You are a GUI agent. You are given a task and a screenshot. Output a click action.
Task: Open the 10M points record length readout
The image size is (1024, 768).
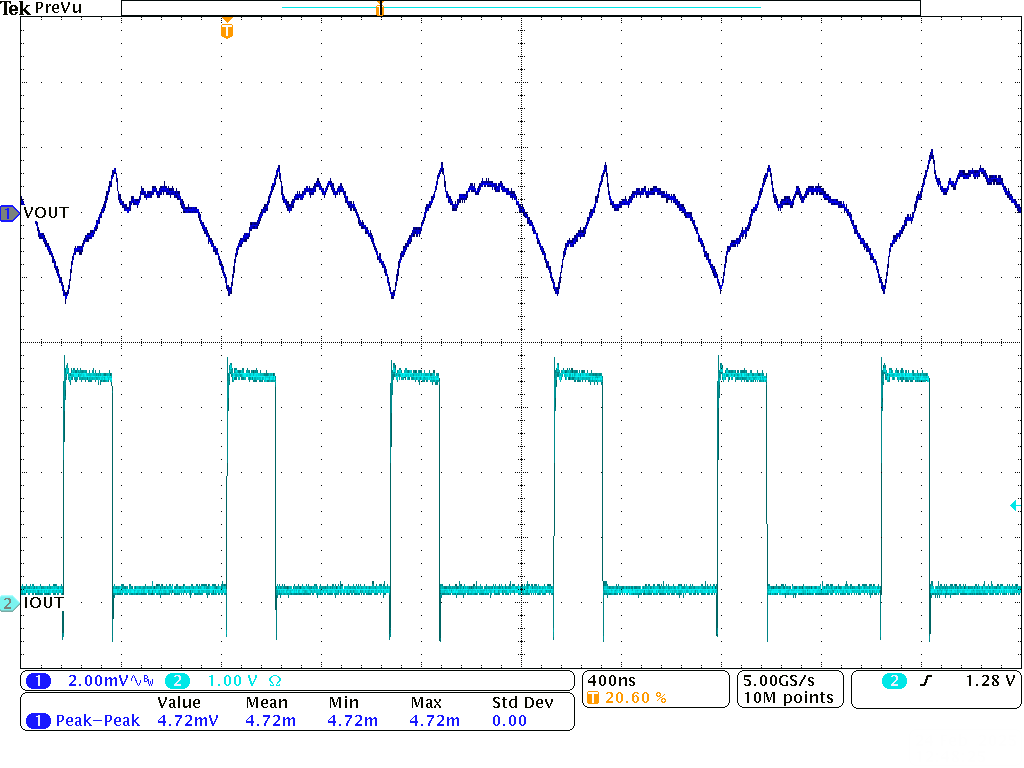[790, 697]
